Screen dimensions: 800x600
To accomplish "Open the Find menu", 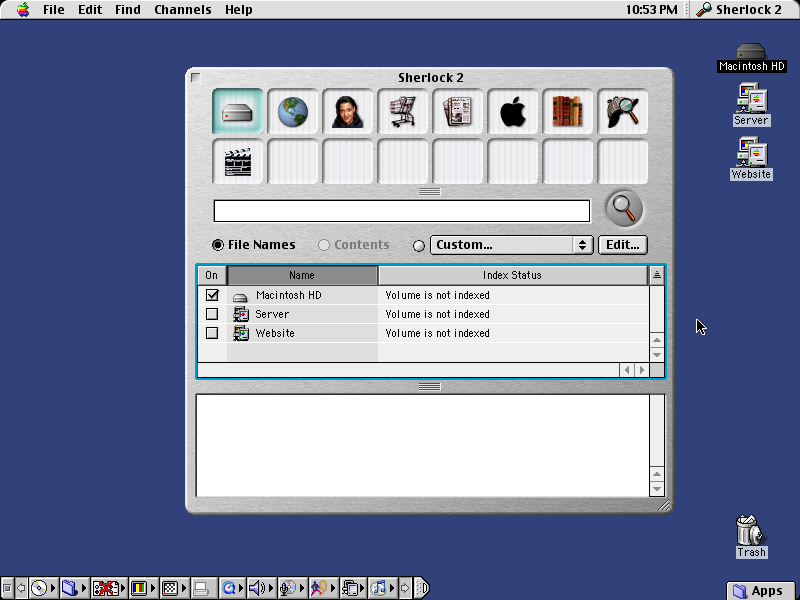I will 127,9.
